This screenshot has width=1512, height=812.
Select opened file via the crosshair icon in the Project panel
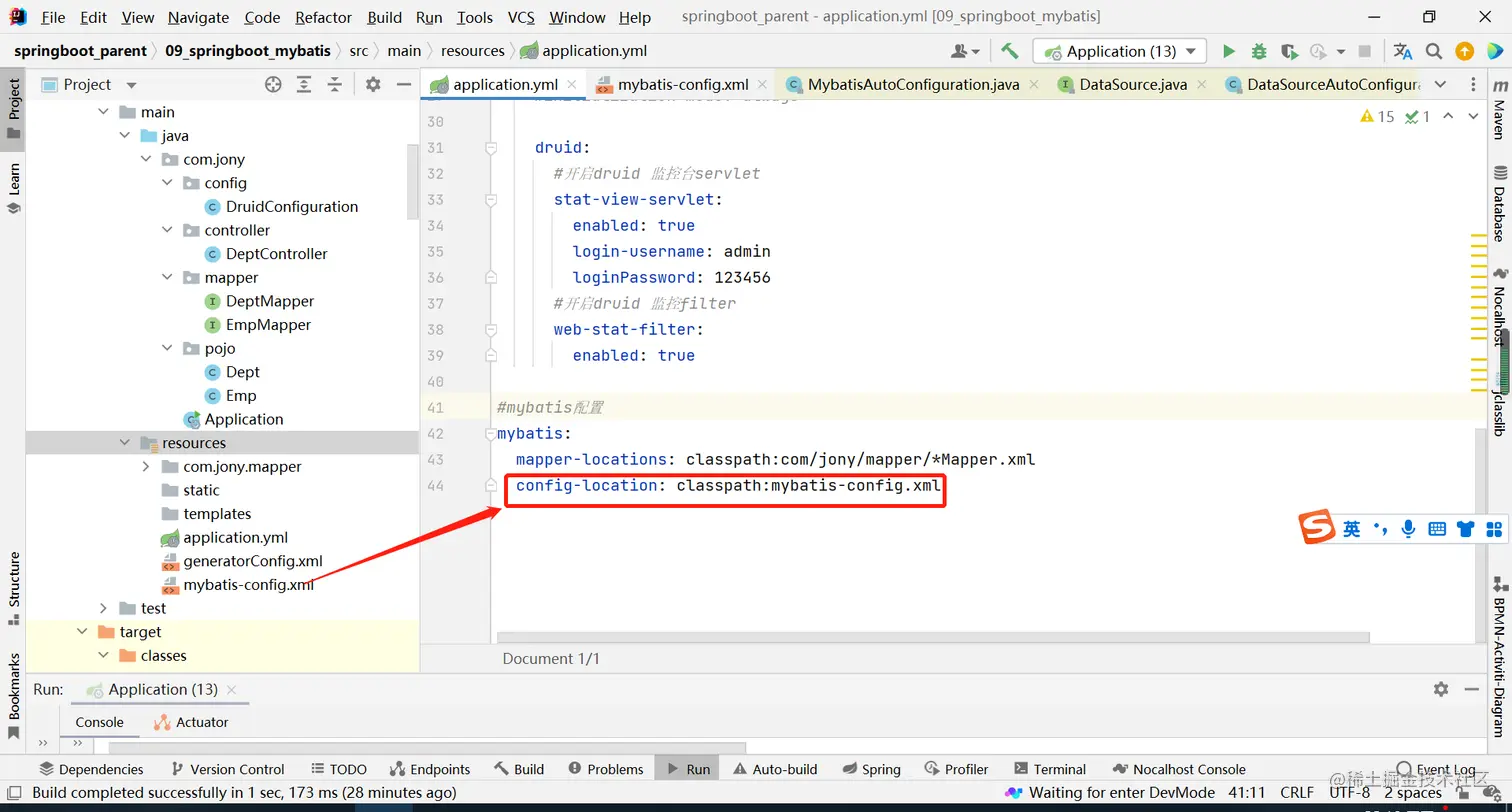click(273, 85)
